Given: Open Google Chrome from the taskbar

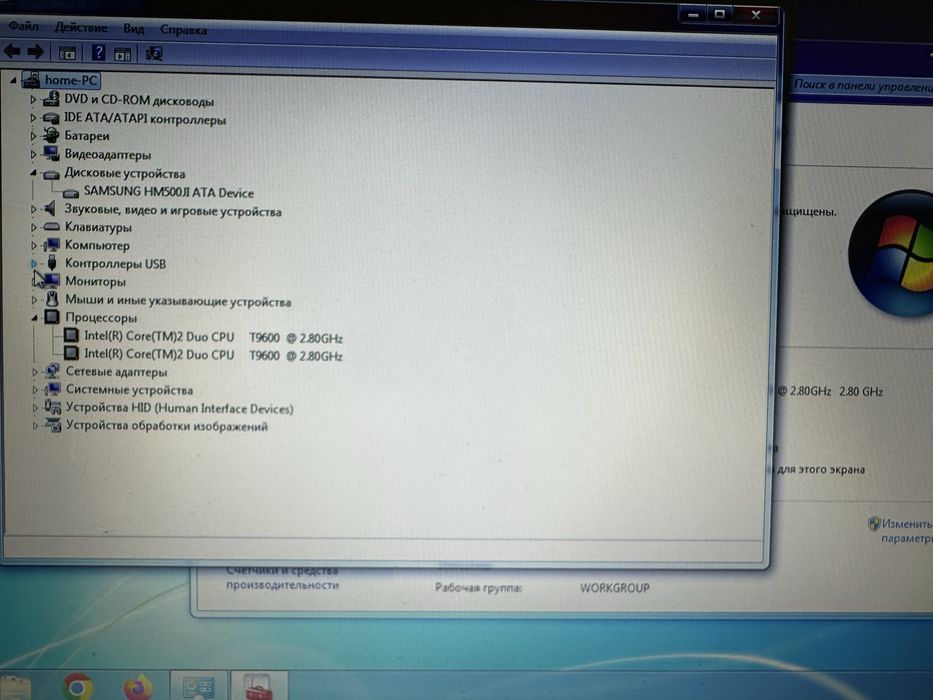Looking at the screenshot, I should click(78, 686).
